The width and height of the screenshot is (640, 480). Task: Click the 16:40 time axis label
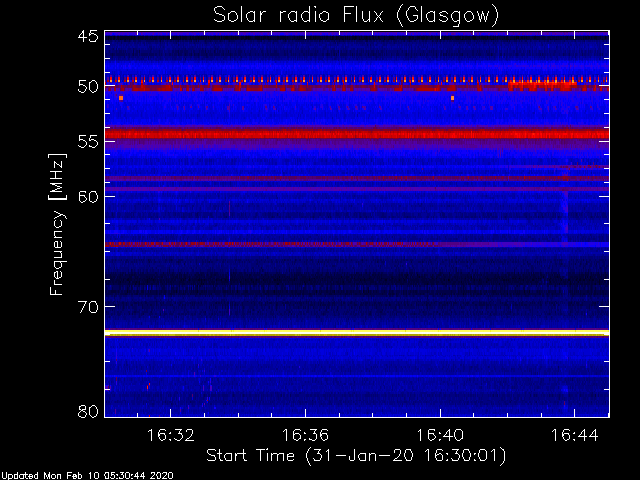[x=440, y=436]
